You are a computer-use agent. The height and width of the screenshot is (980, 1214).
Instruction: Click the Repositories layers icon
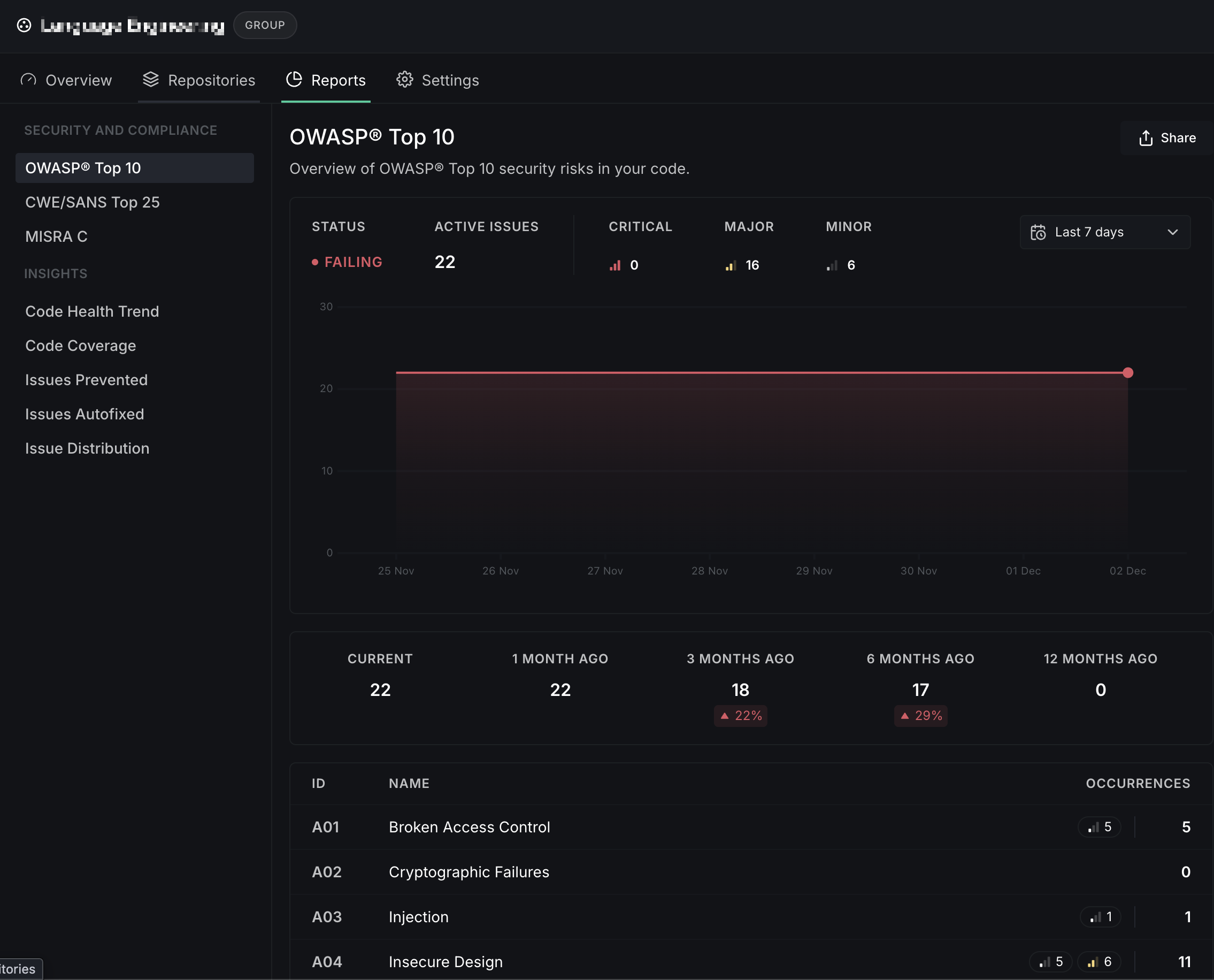point(151,80)
